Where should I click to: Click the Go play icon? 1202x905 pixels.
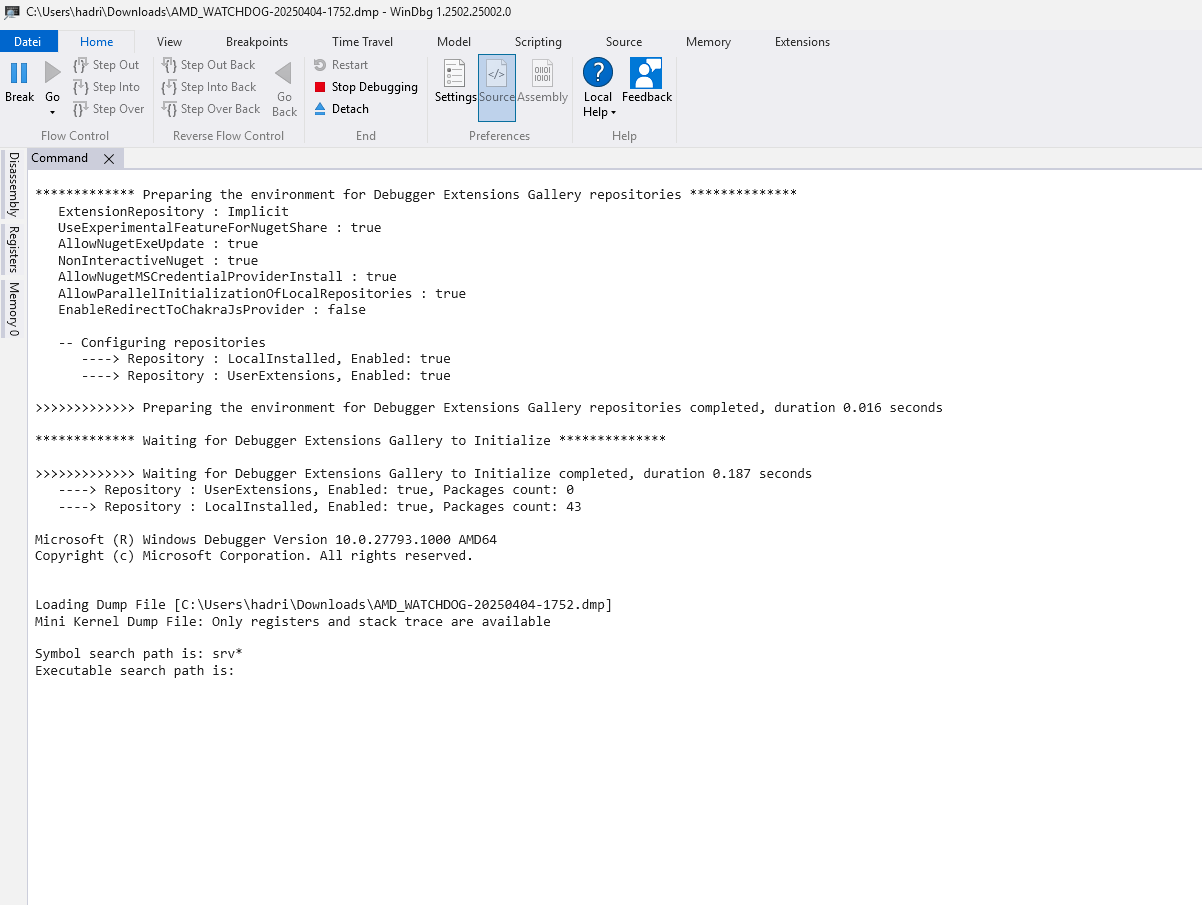(53, 73)
